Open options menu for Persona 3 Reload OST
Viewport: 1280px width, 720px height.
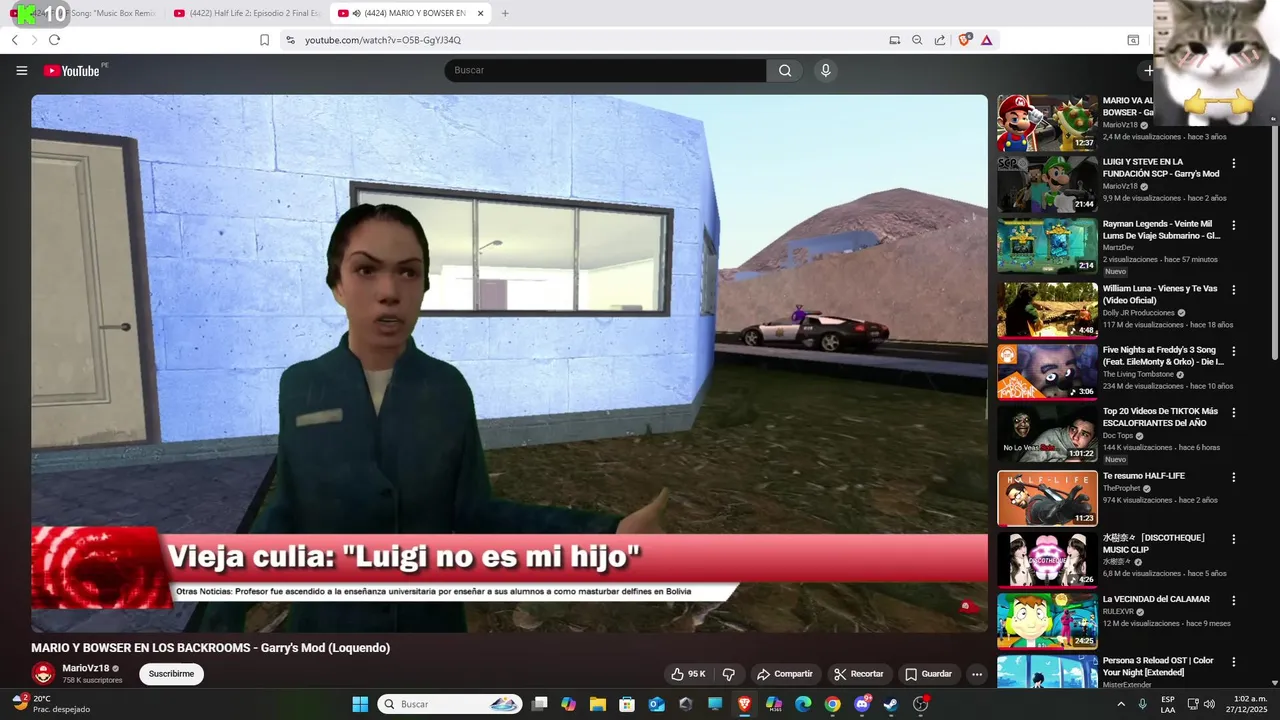click(x=1233, y=662)
